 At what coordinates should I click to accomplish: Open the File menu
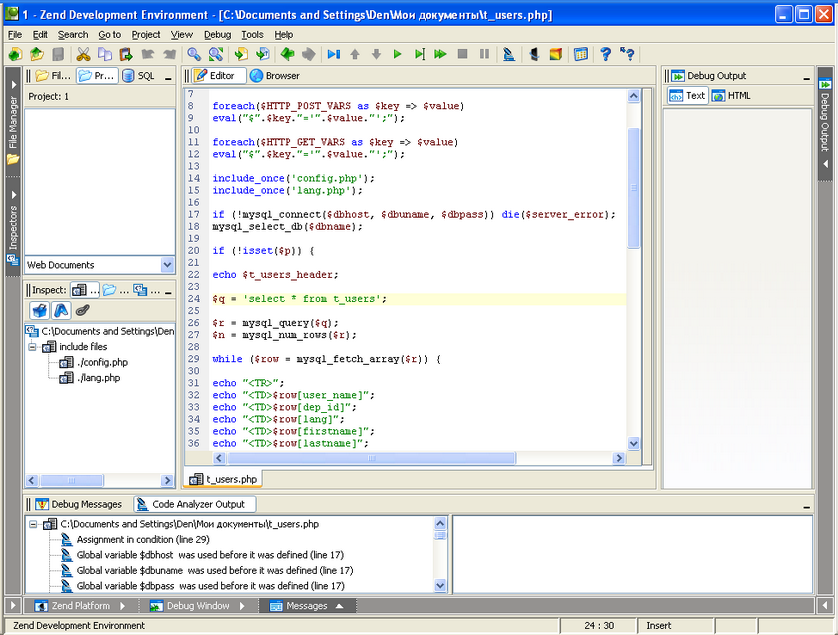14,35
